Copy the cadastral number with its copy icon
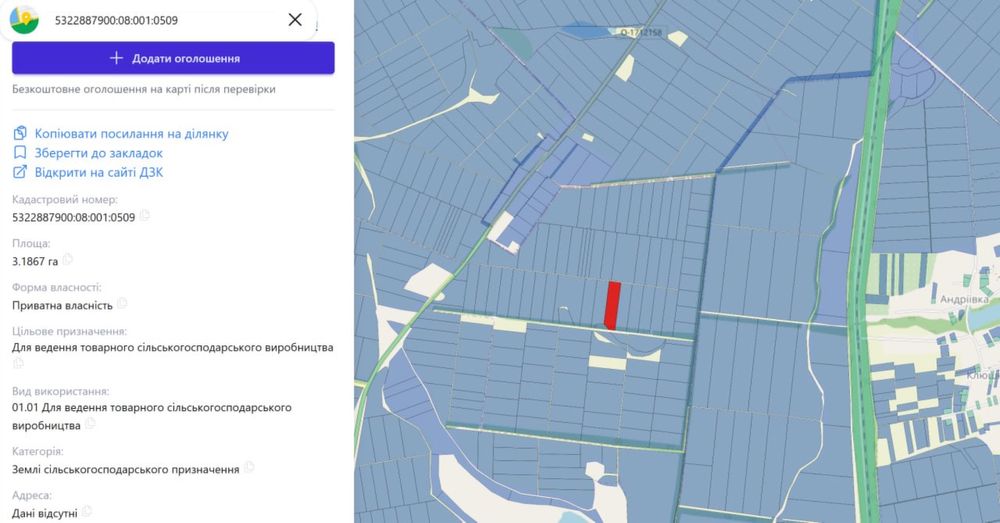The width and height of the screenshot is (1000, 523). 145,216
